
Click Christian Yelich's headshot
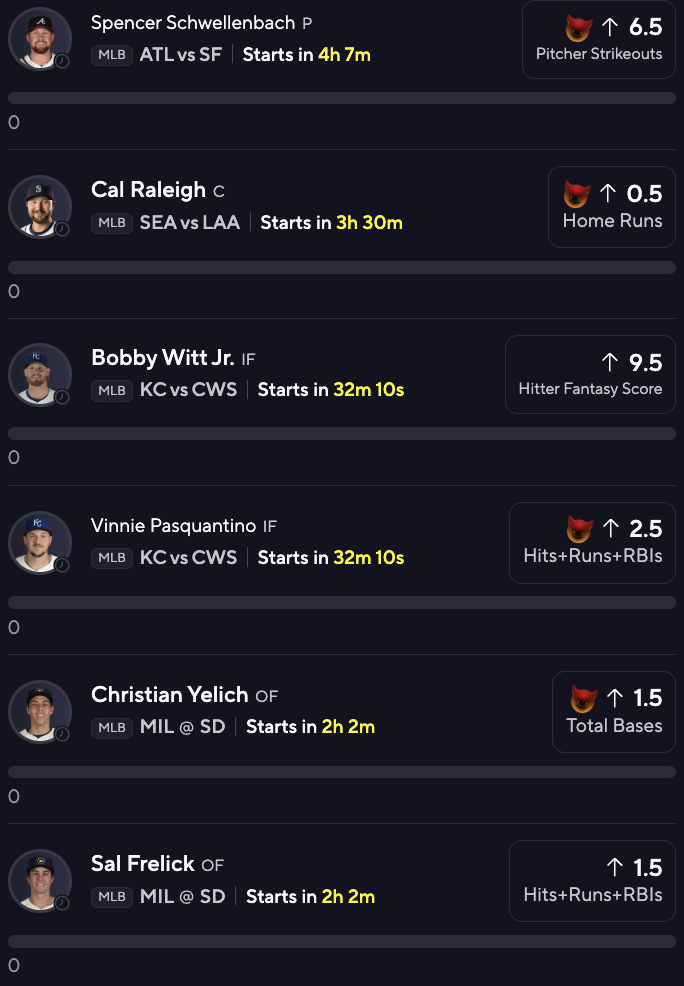(x=40, y=711)
